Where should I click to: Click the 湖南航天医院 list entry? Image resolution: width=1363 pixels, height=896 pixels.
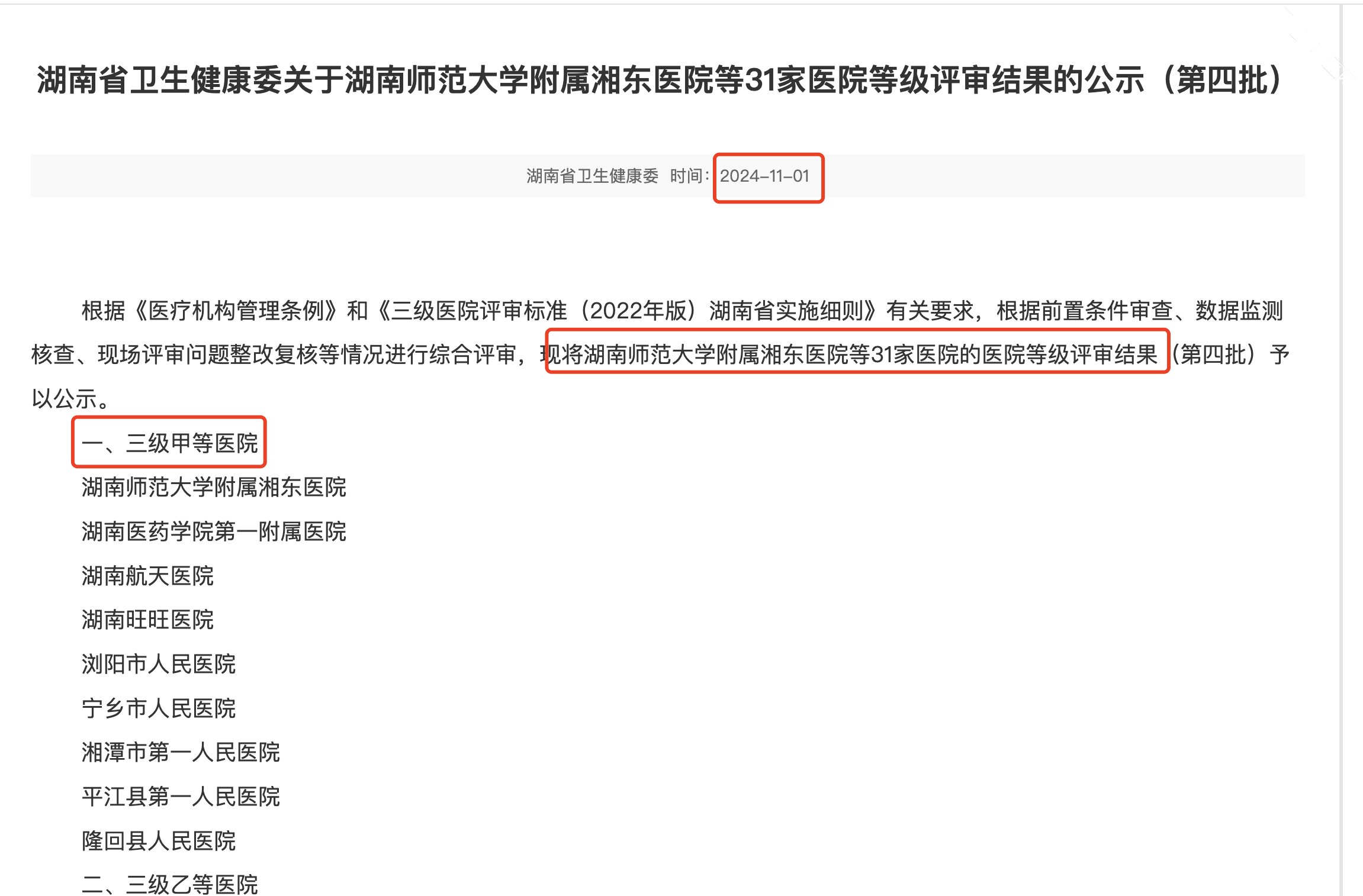coord(147,576)
